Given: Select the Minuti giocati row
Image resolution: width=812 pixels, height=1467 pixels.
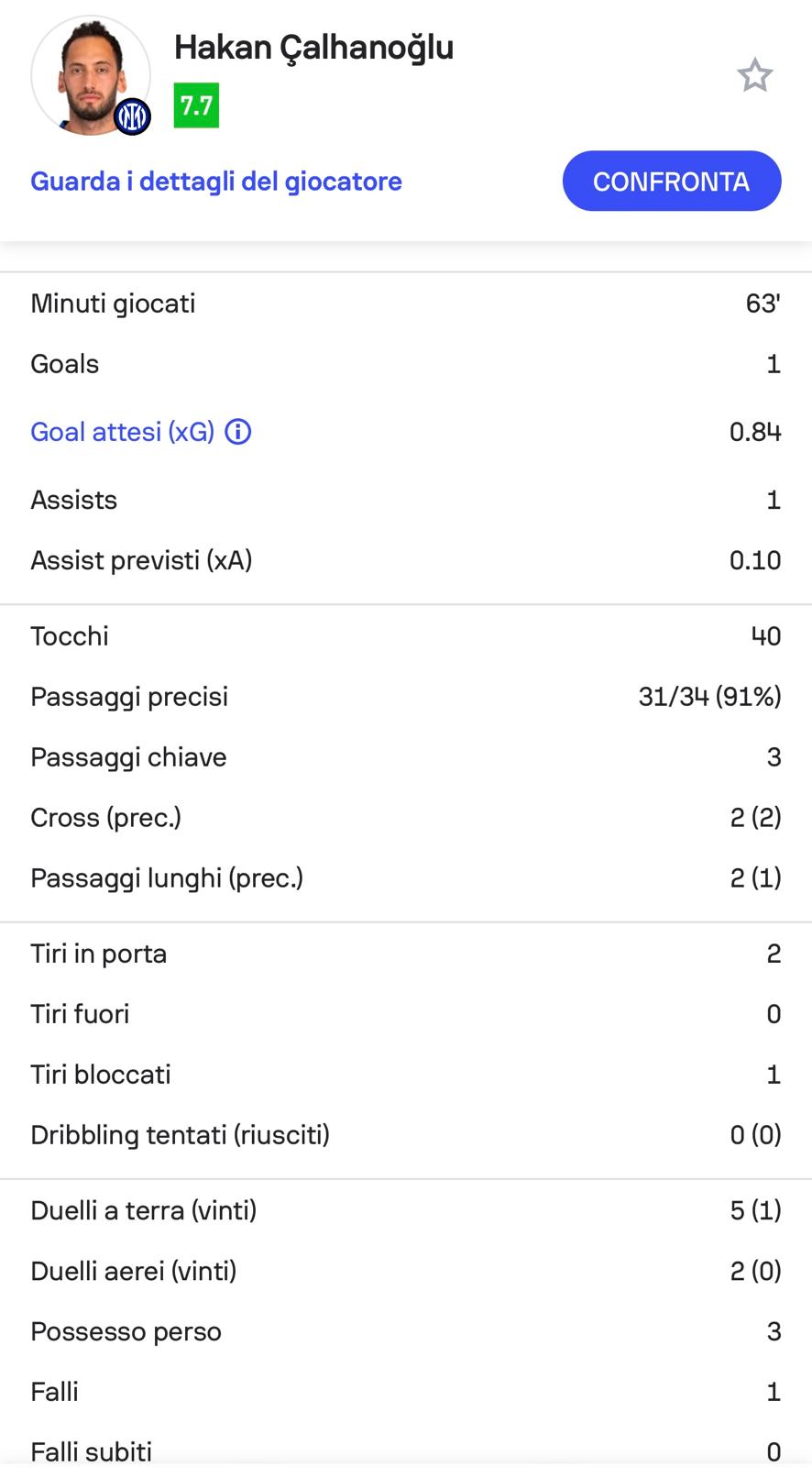Looking at the screenshot, I should pyautogui.click(x=406, y=303).
